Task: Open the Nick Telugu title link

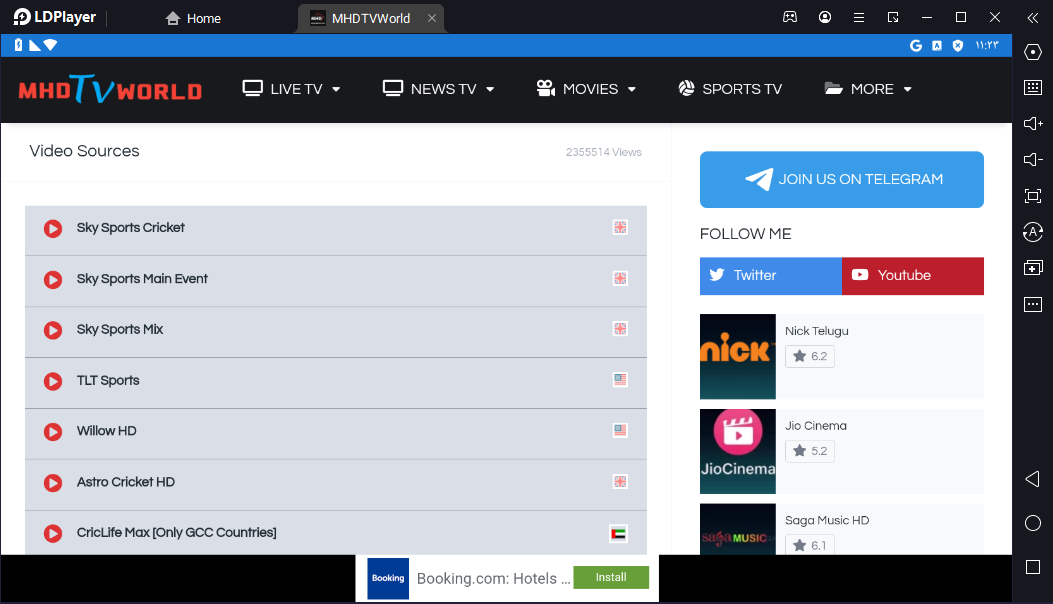Action: (x=817, y=331)
